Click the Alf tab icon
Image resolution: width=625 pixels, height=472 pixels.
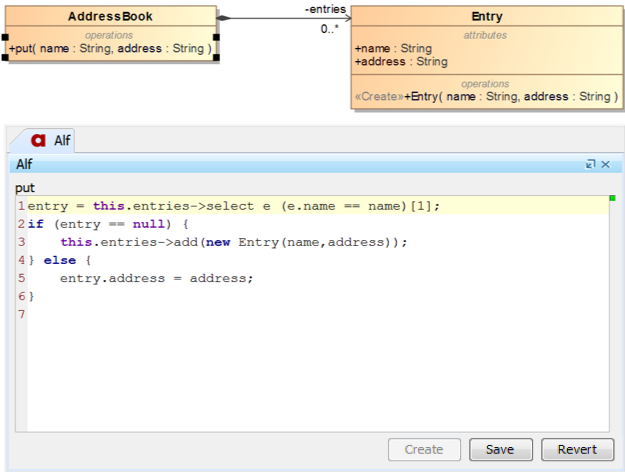click(38, 141)
